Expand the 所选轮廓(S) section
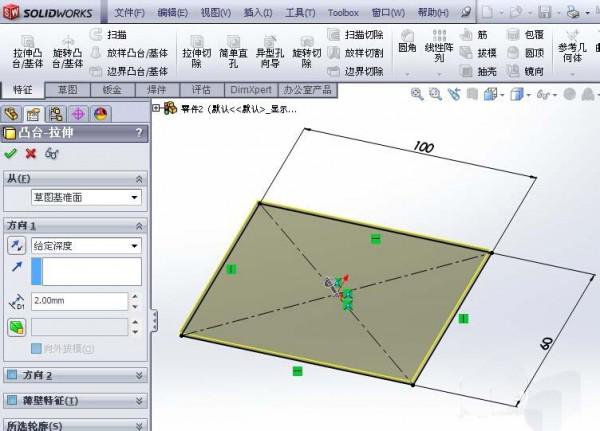This screenshot has height=431, width=600. point(139,426)
